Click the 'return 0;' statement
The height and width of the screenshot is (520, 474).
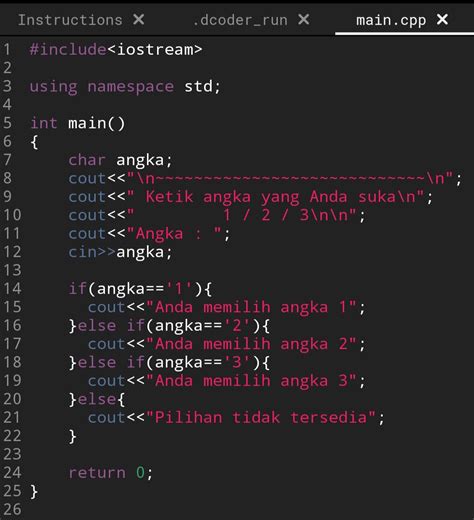pos(111,473)
